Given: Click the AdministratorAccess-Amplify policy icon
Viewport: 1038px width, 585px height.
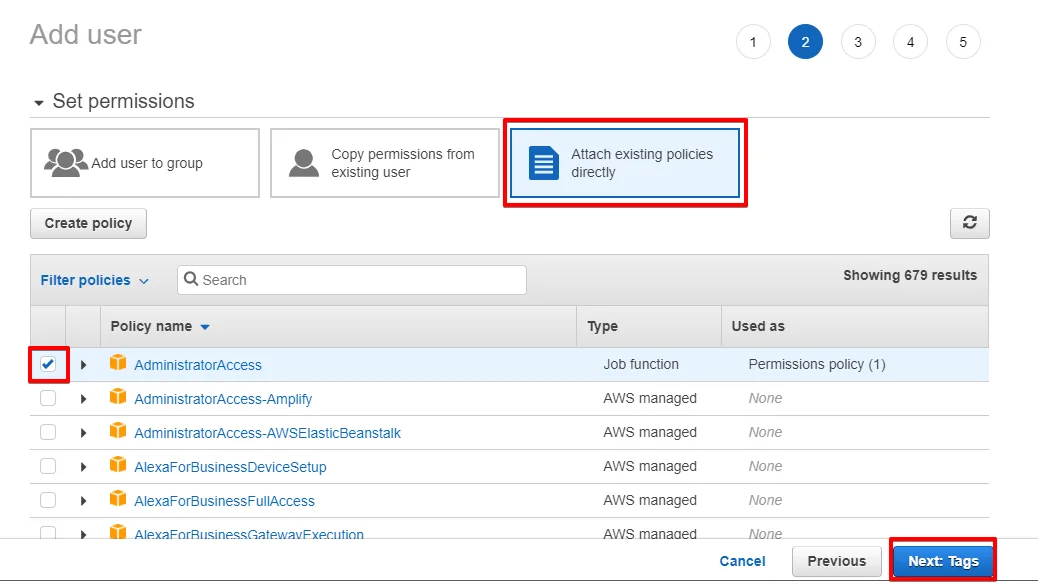Looking at the screenshot, I should tap(118, 398).
